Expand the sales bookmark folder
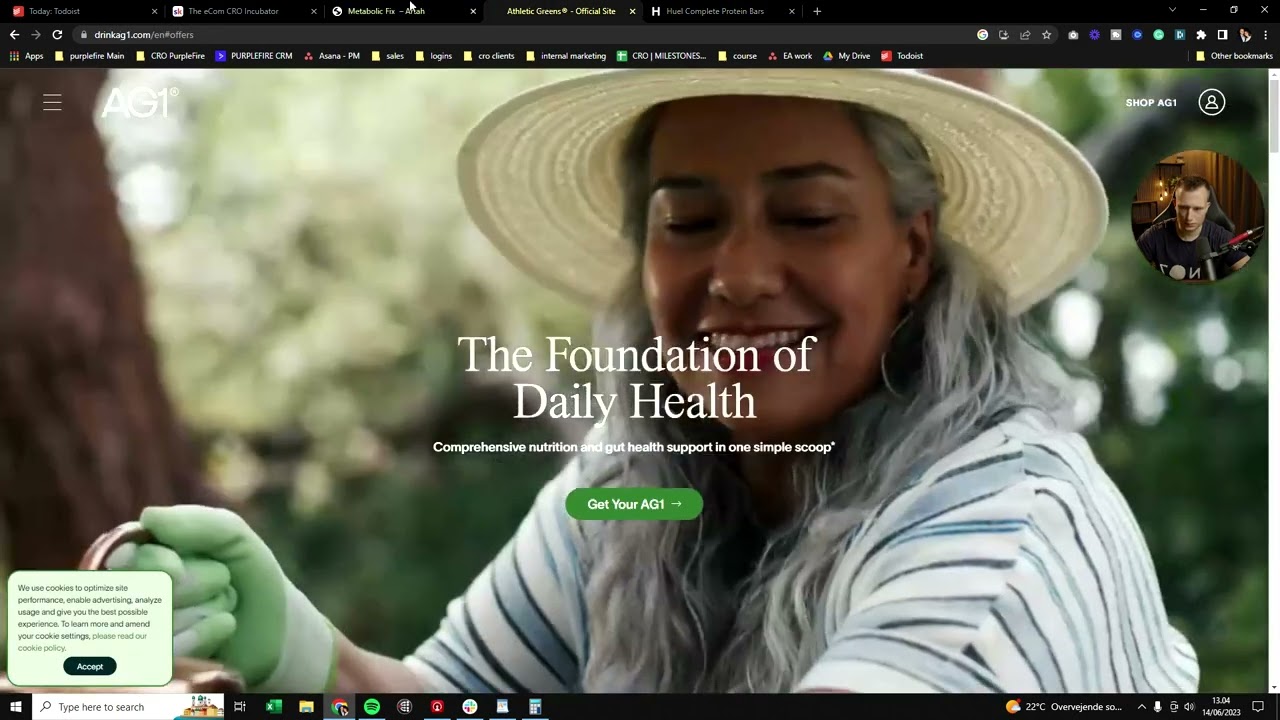The image size is (1280, 720). (387, 56)
